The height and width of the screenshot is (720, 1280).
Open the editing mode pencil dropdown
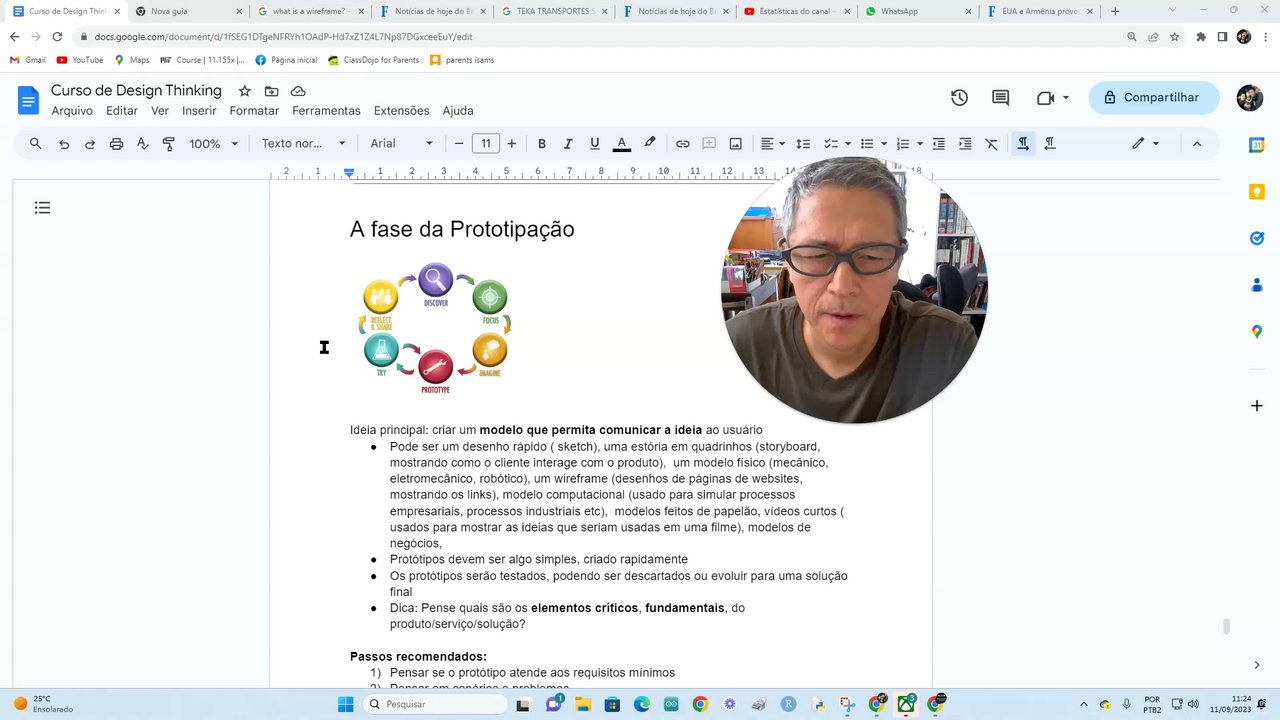point(1145,144)
